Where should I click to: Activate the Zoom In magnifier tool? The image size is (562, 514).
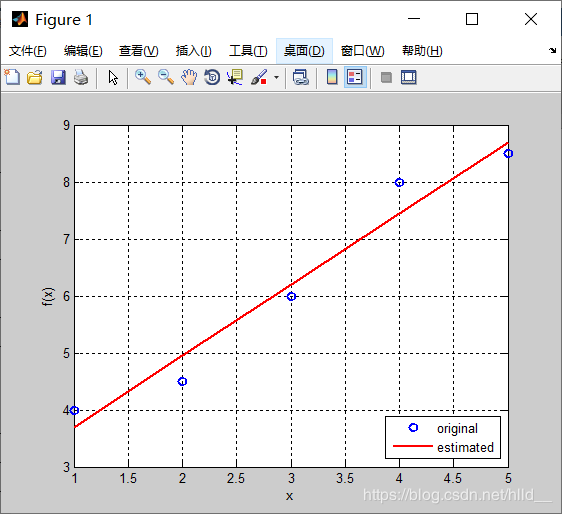143,77
